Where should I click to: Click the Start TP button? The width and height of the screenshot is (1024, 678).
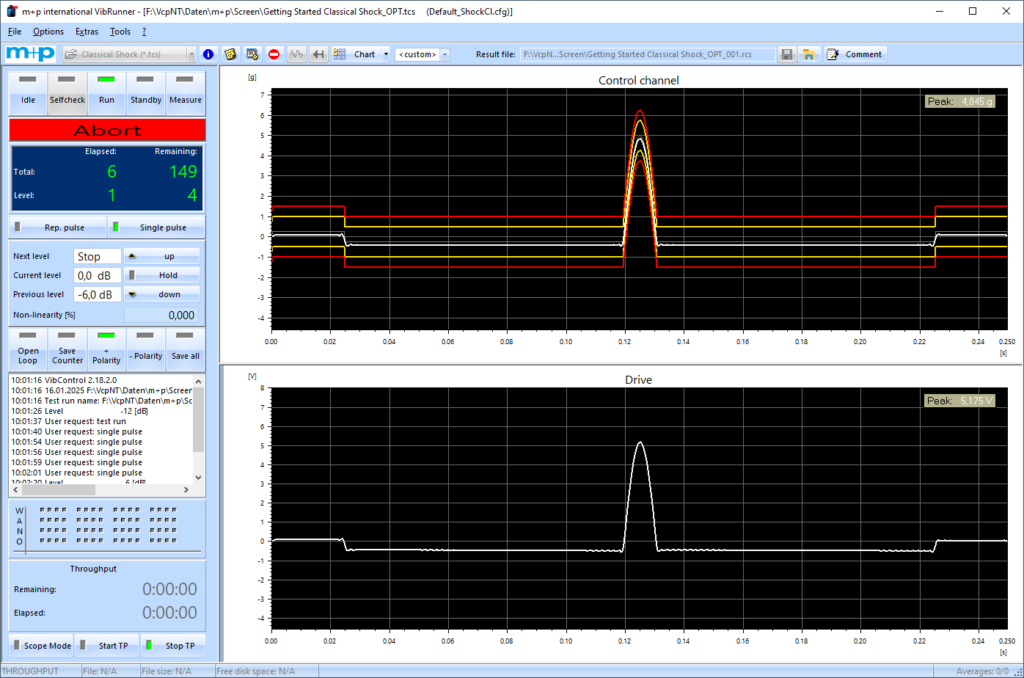pyautogui.click(x=106, y=645)
